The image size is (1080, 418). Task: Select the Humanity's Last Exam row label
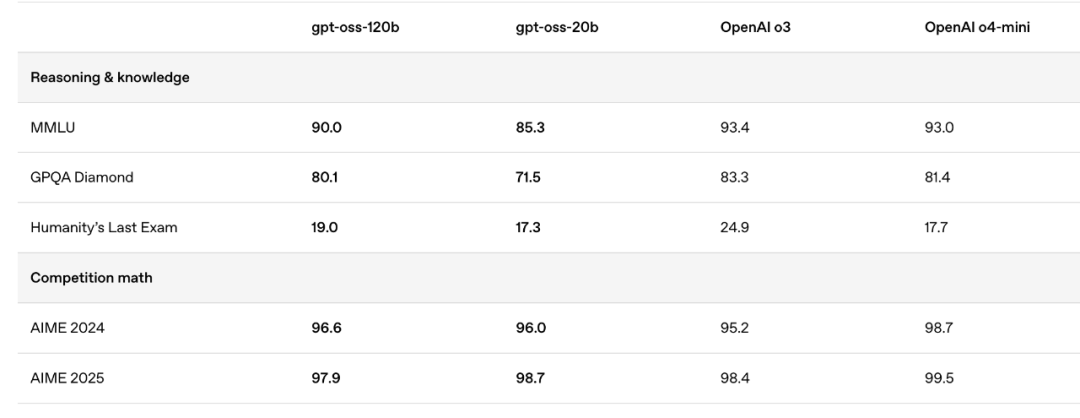pos(104,228)
